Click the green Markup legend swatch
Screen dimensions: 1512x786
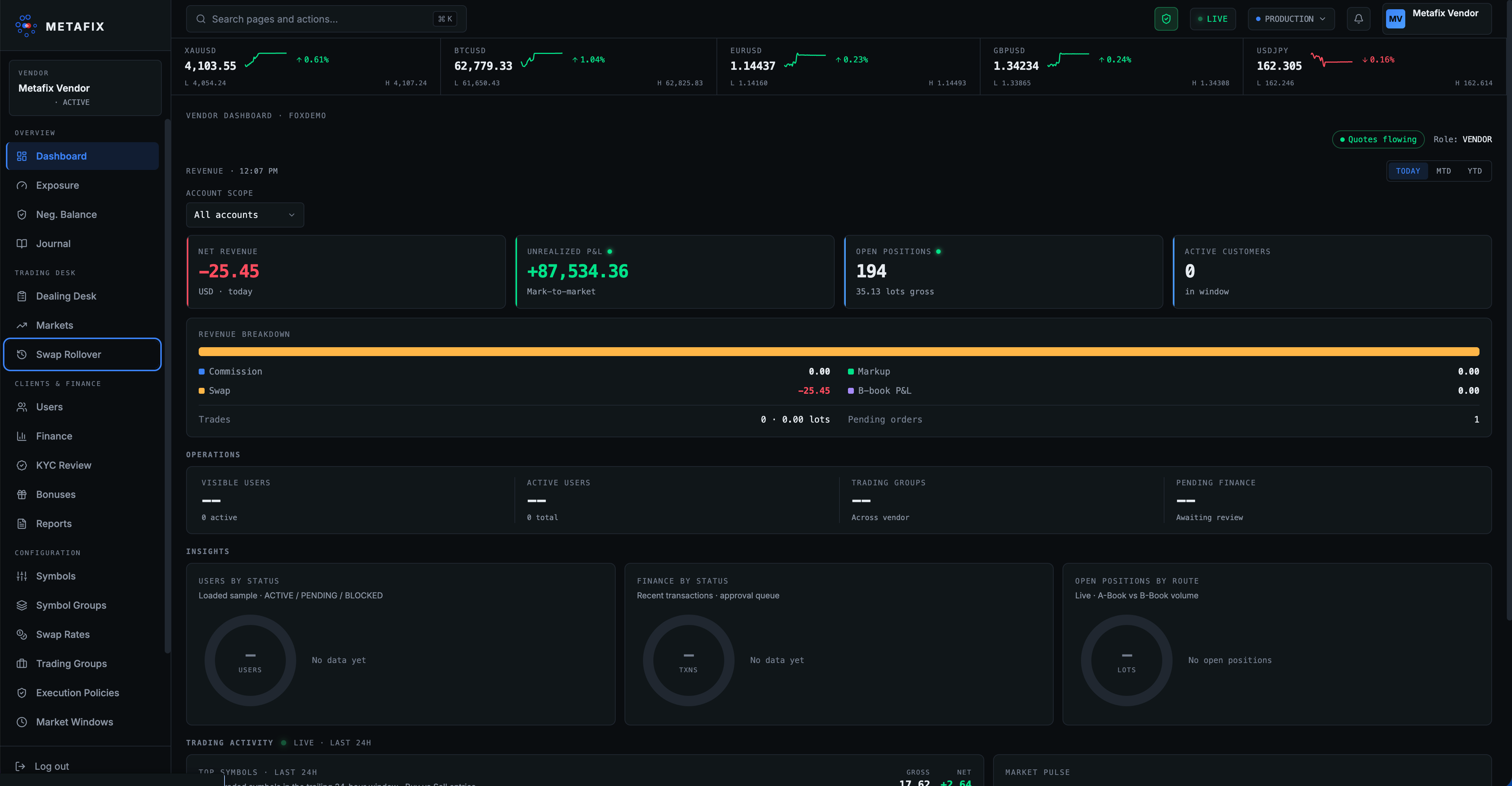851,372
